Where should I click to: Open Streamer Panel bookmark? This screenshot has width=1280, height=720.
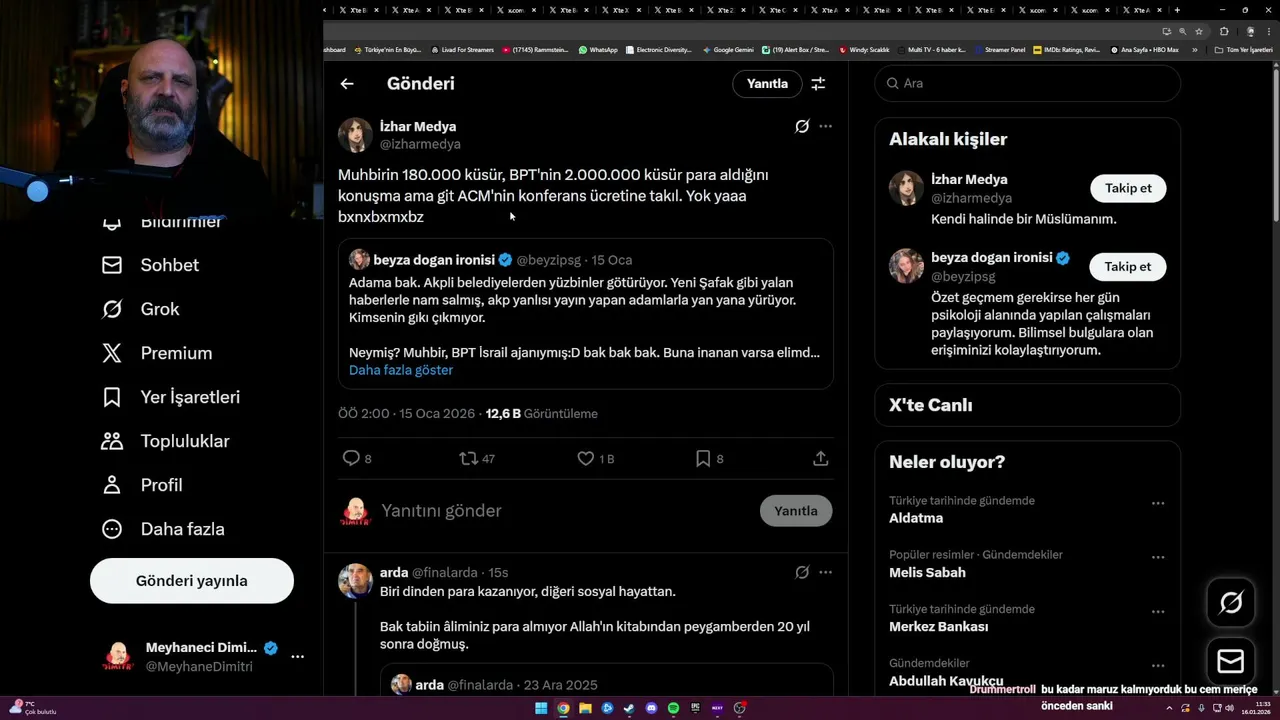999,49
